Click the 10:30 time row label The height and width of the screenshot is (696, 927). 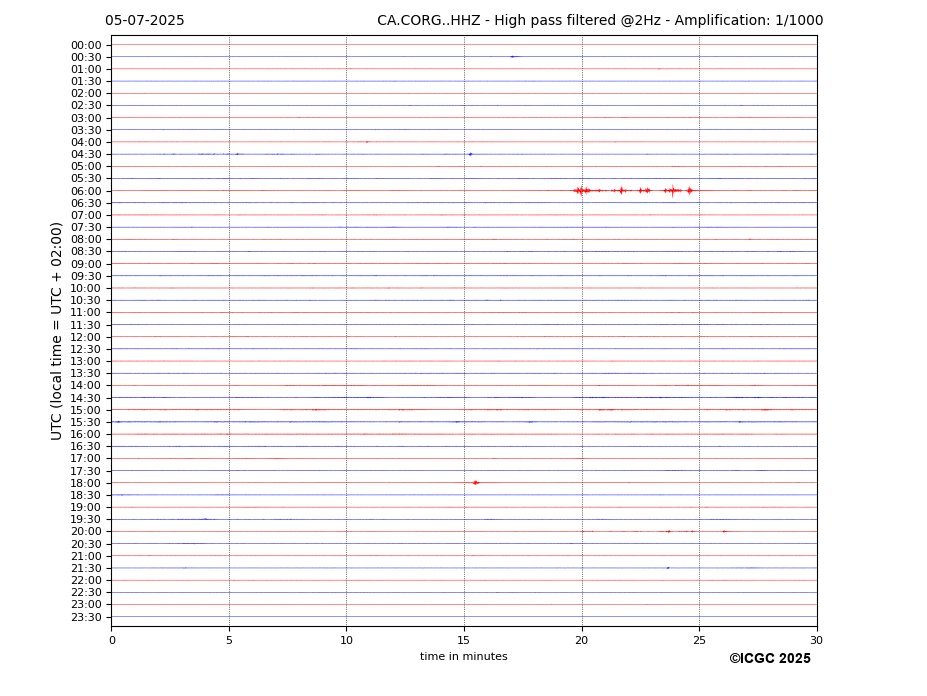86,300
